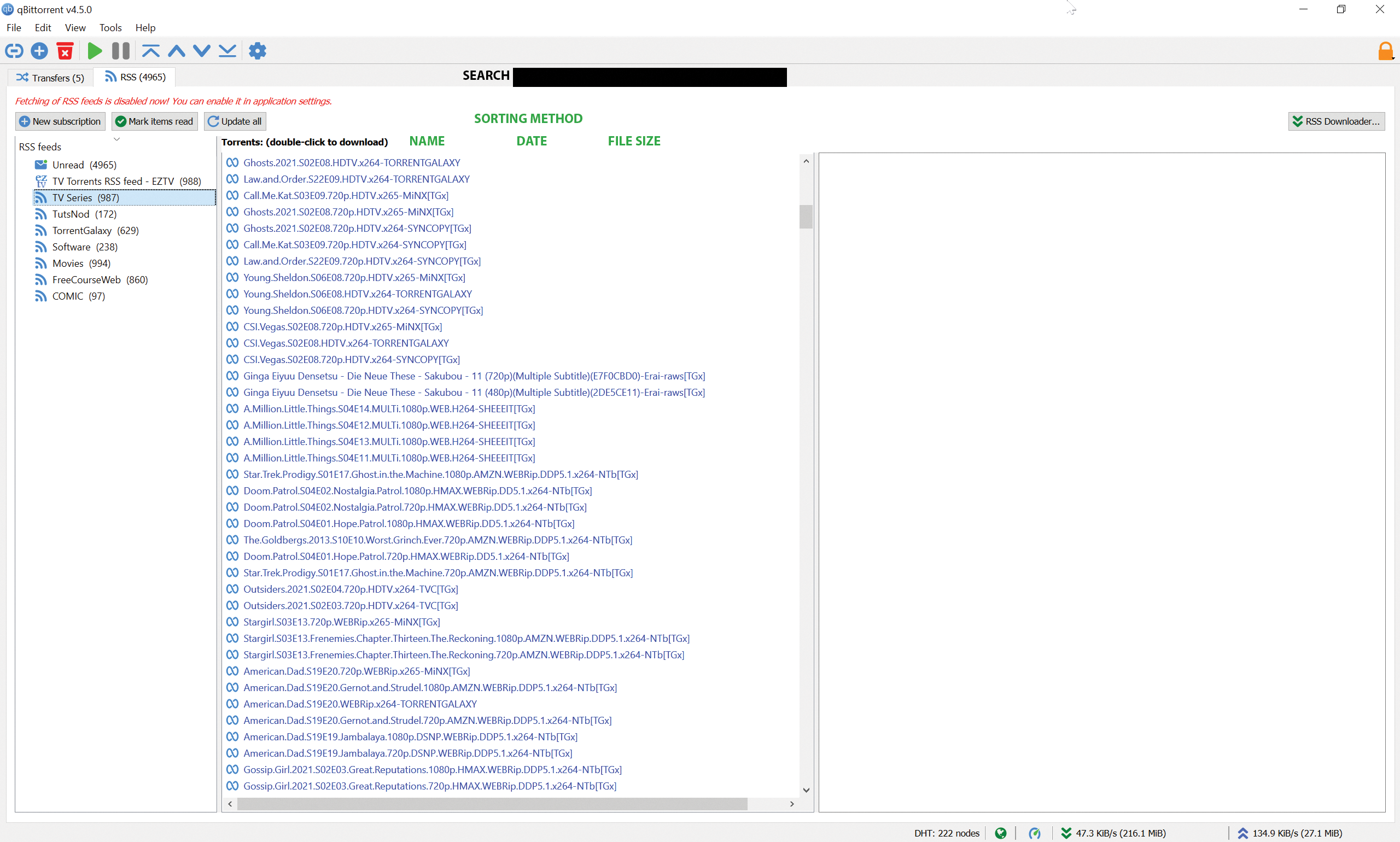The image size is (1400, 842).
Task: Click the horizontal scrollbar left arrow
Action: [230, 804]
